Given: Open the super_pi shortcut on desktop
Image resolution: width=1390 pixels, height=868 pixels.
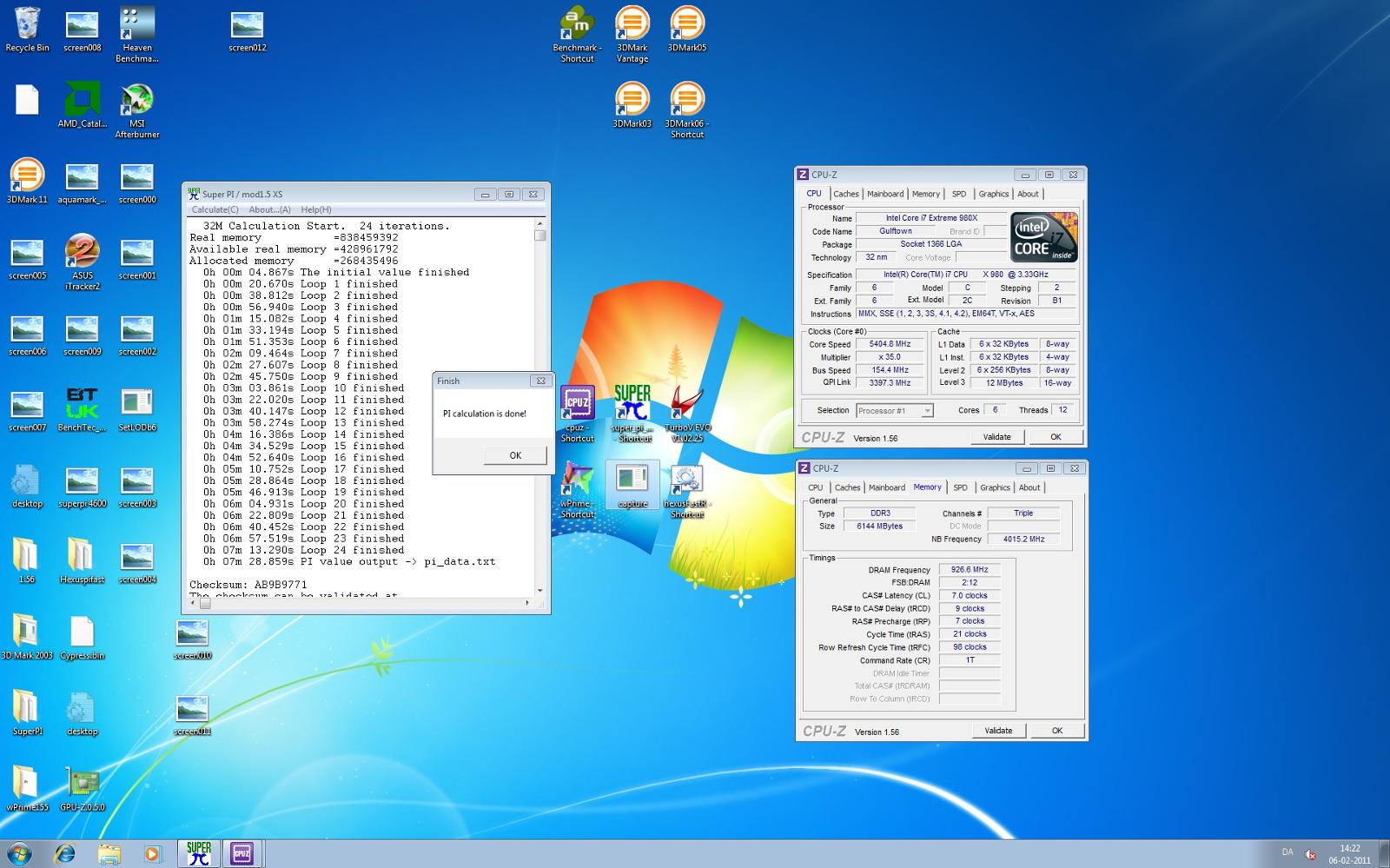Looking at the screenshot, I should (x=632, y=414).
